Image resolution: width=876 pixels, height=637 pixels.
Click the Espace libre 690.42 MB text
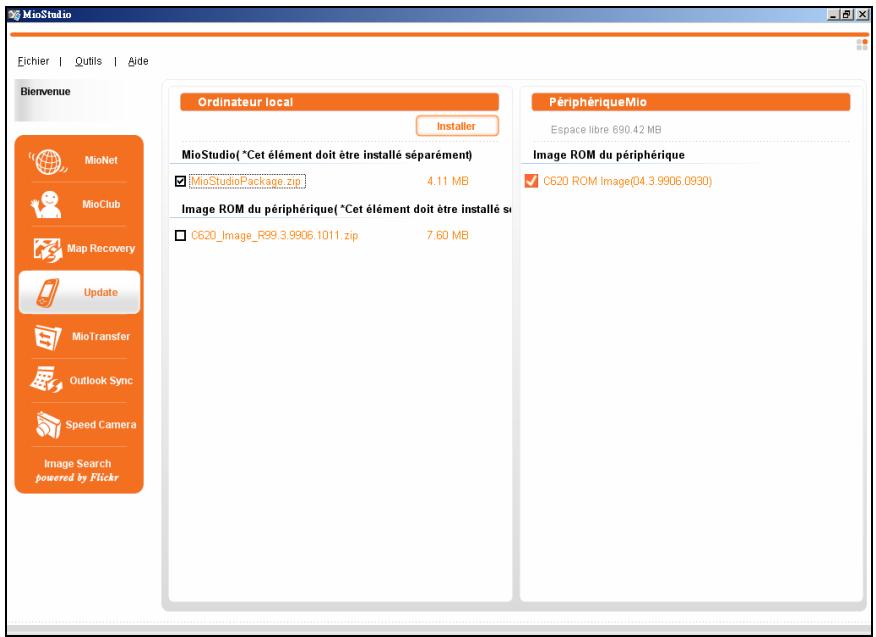[606, 130]
